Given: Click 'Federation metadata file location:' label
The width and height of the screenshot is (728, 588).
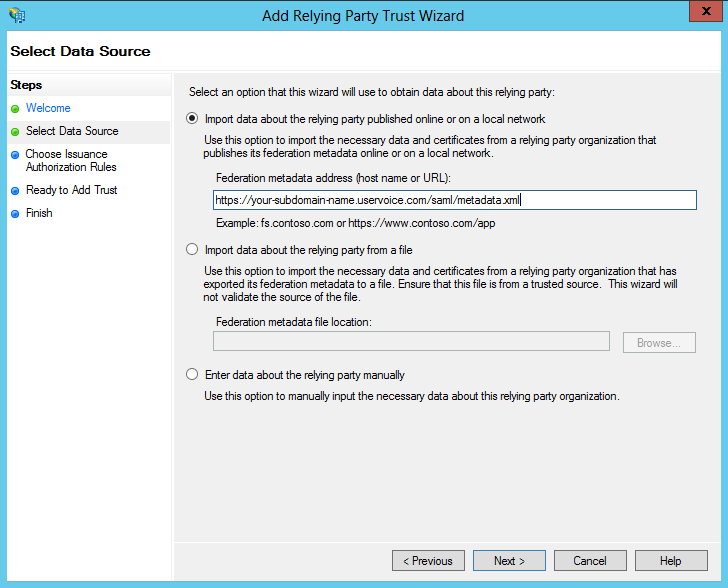Looking at the screenshot, I should [x=294, y=322].
